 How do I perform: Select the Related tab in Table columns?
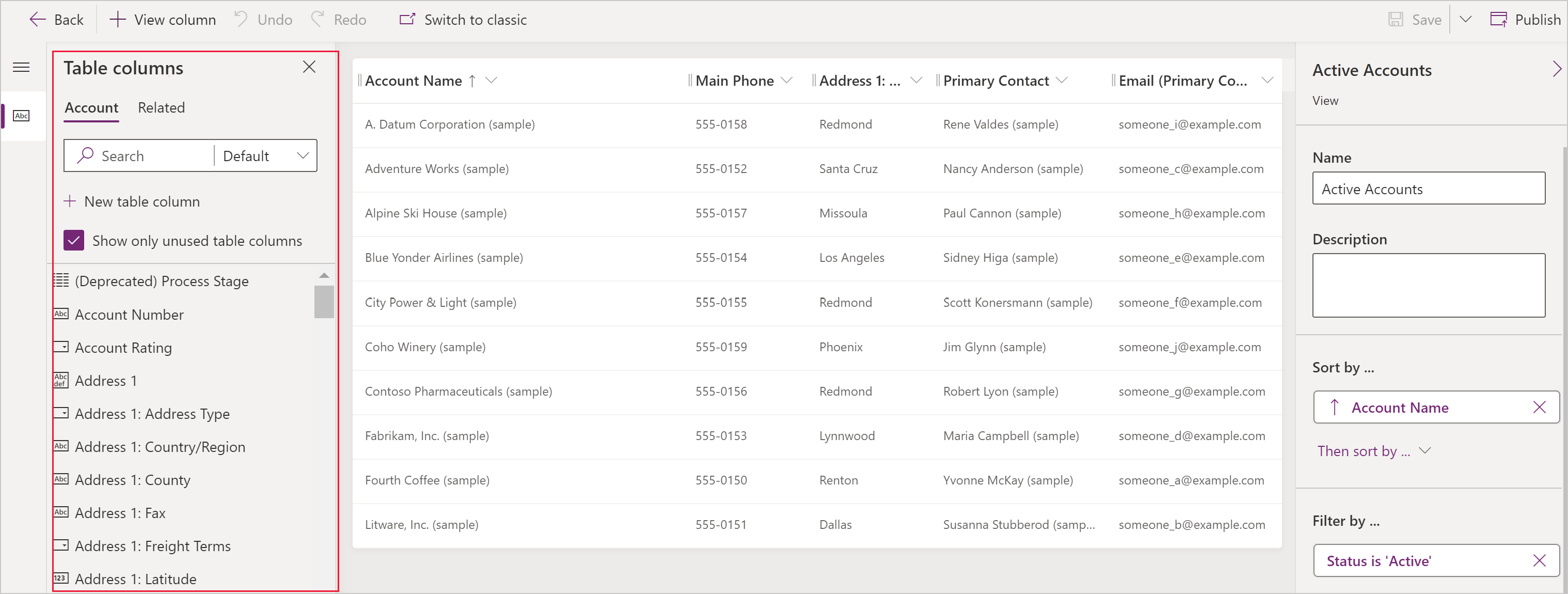click(159, 107)
